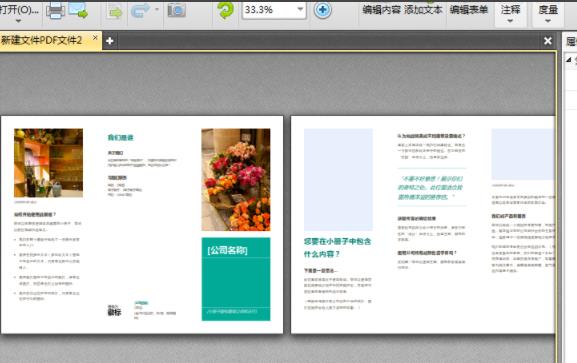Click the green rotate arrow icon

225,10
